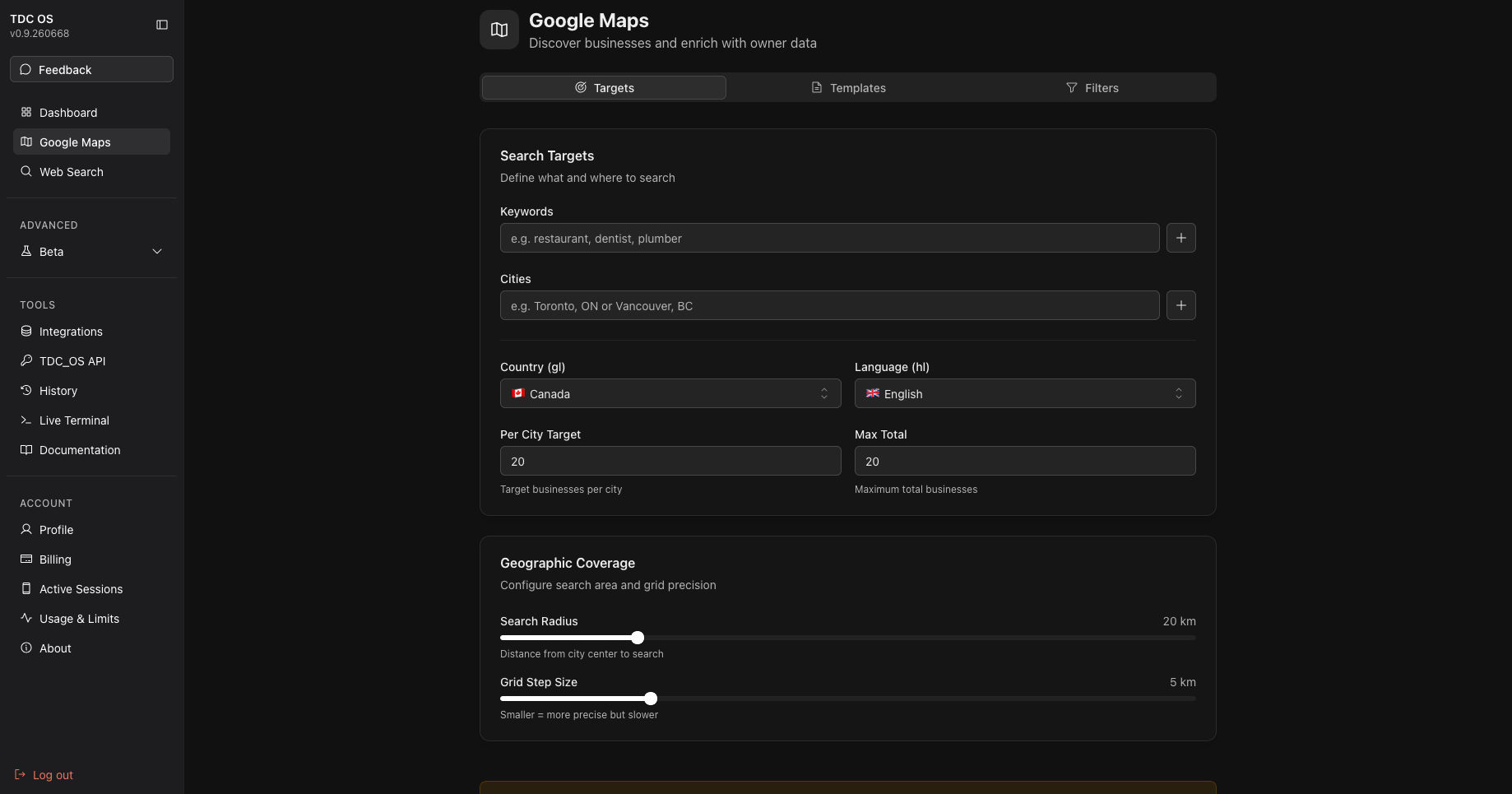This screenshot has width=1512, height=794.
Task: Click the English UK flag icon
Action: [x=873, y=393]
